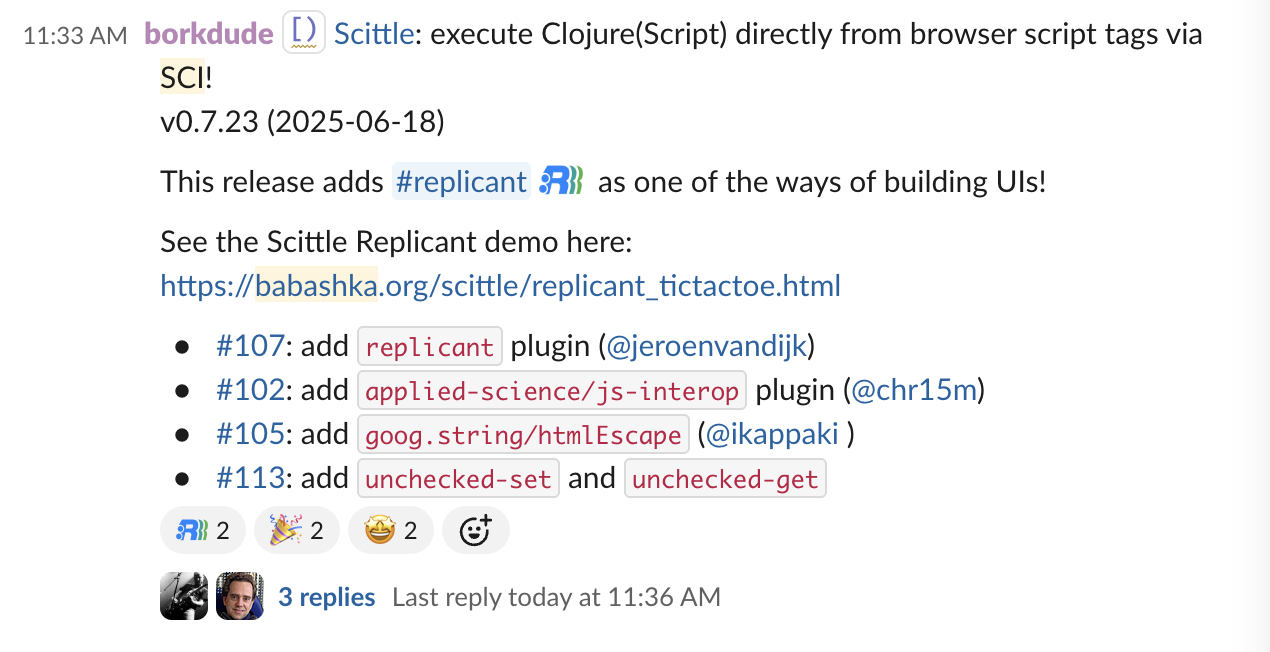
Task: Open issue #113 link
Action: click(250, 478)
